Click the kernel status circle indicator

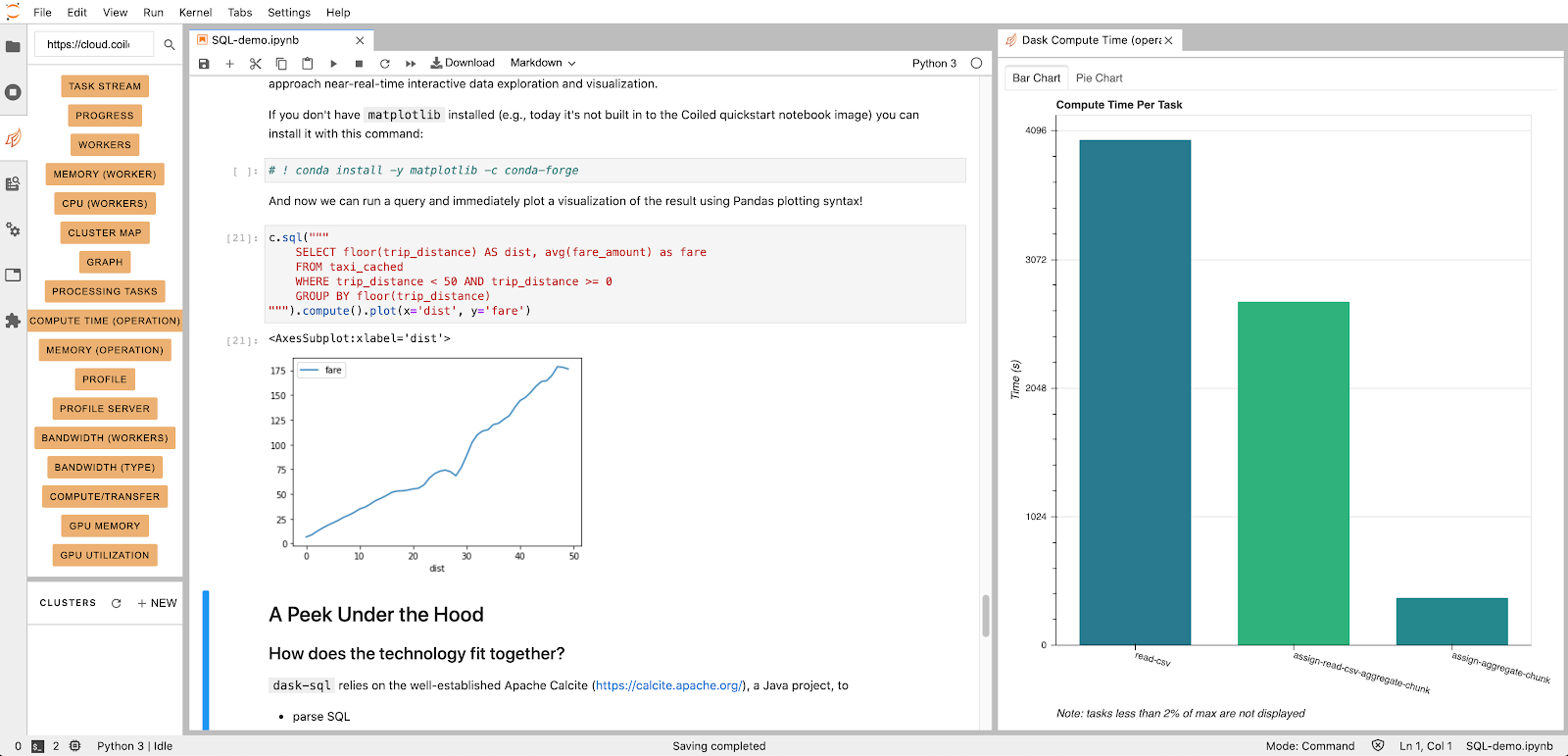[976, 63]
